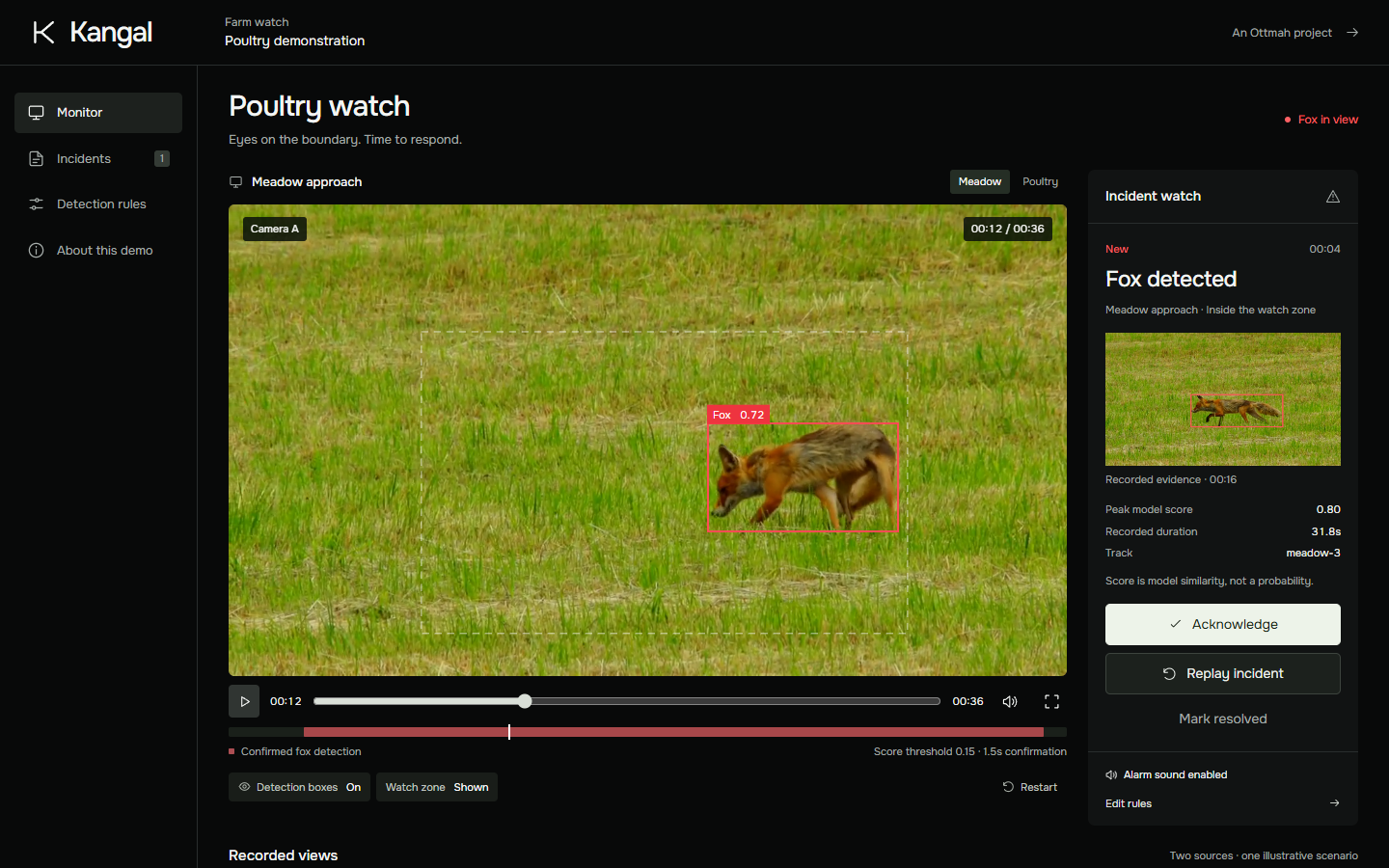Replay the incident
The height and width of the screenshot is (868, 1389).
1223,674
